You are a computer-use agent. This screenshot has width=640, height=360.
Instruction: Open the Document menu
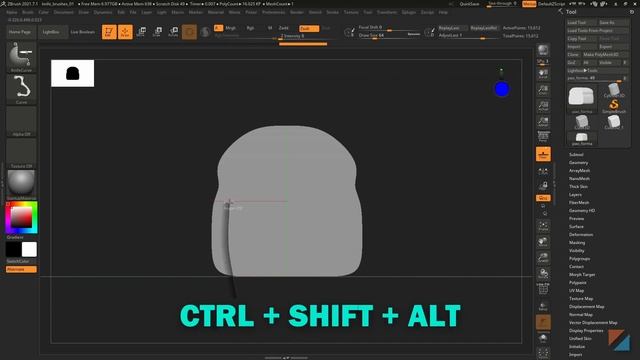64,12
